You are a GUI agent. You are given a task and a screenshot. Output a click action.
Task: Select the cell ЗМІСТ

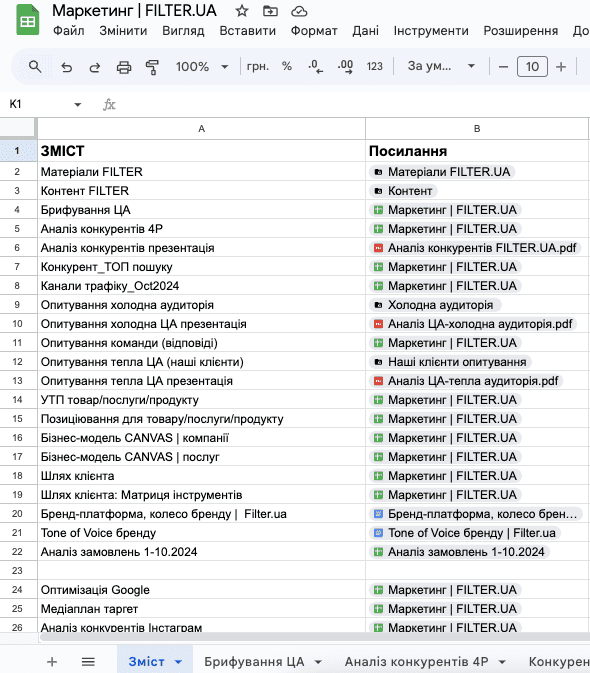point(202,151)
